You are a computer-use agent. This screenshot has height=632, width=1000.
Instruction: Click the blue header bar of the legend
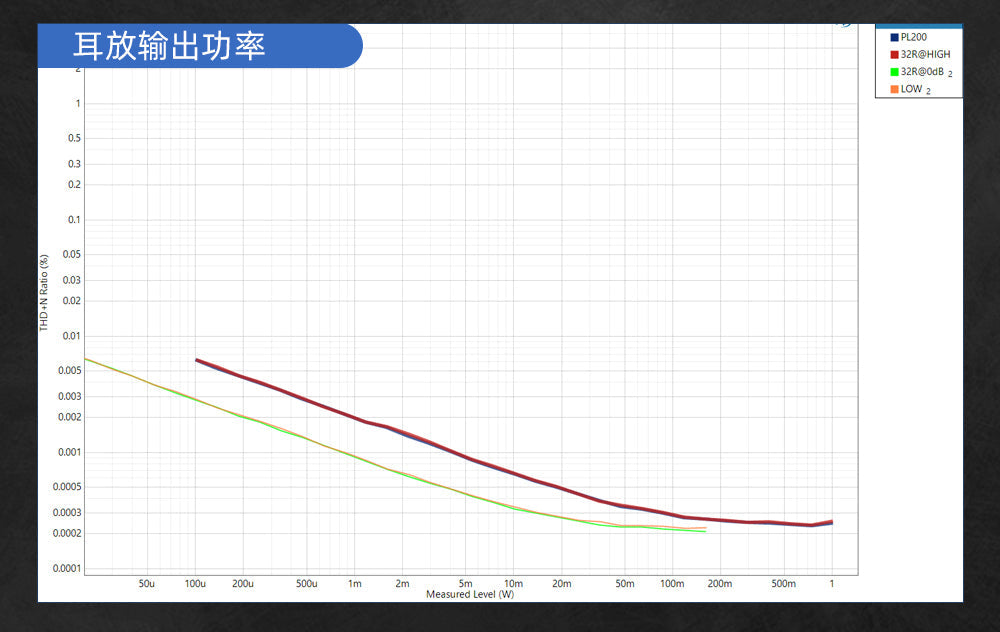click(x=918, y=26)
